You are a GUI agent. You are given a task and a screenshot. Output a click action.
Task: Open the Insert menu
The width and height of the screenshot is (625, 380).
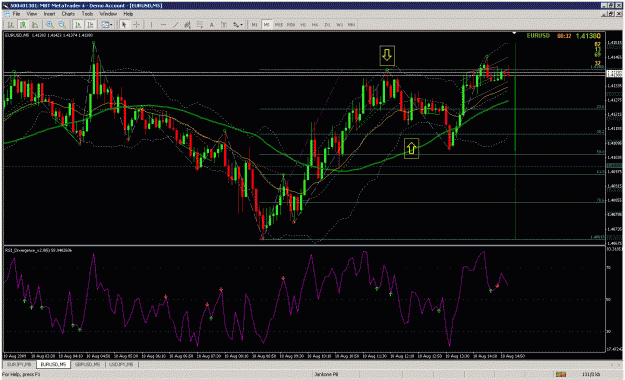[x=49, y=14]
